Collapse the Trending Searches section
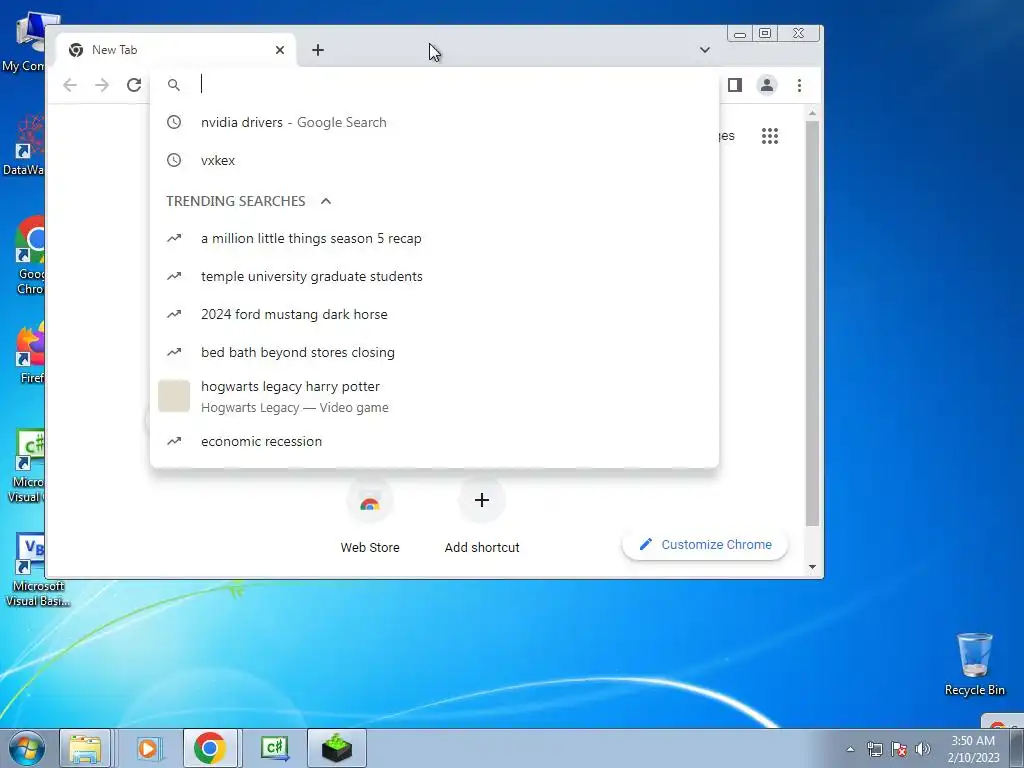 coord(326,201)
